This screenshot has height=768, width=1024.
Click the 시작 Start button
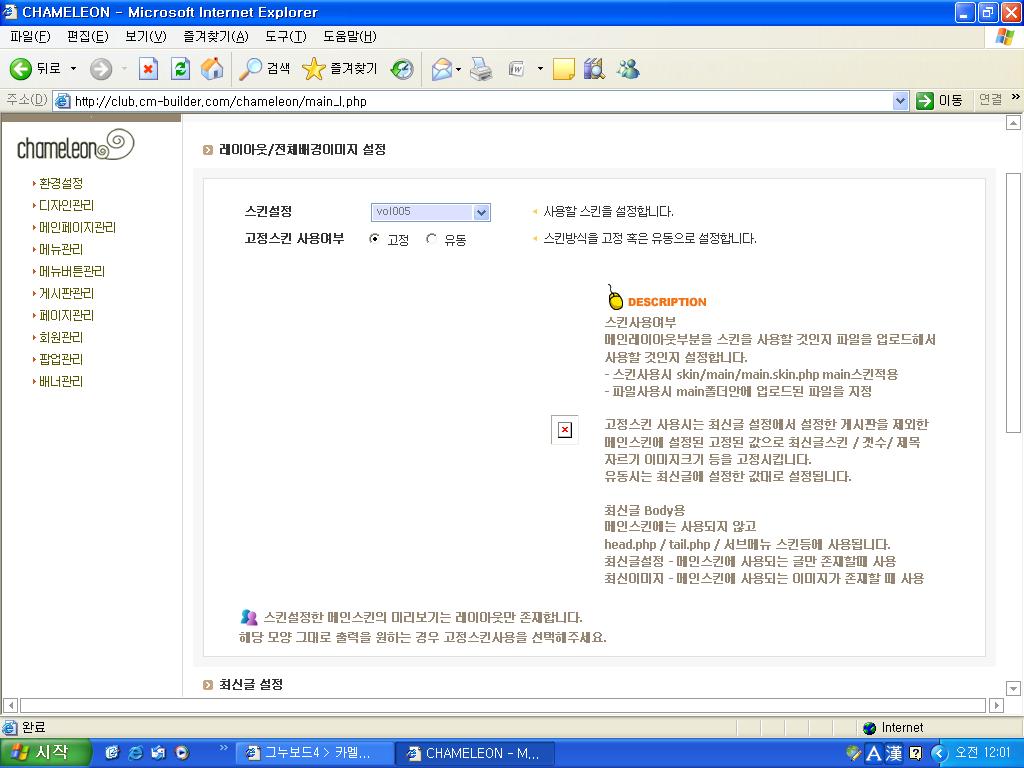pos(45,753)
